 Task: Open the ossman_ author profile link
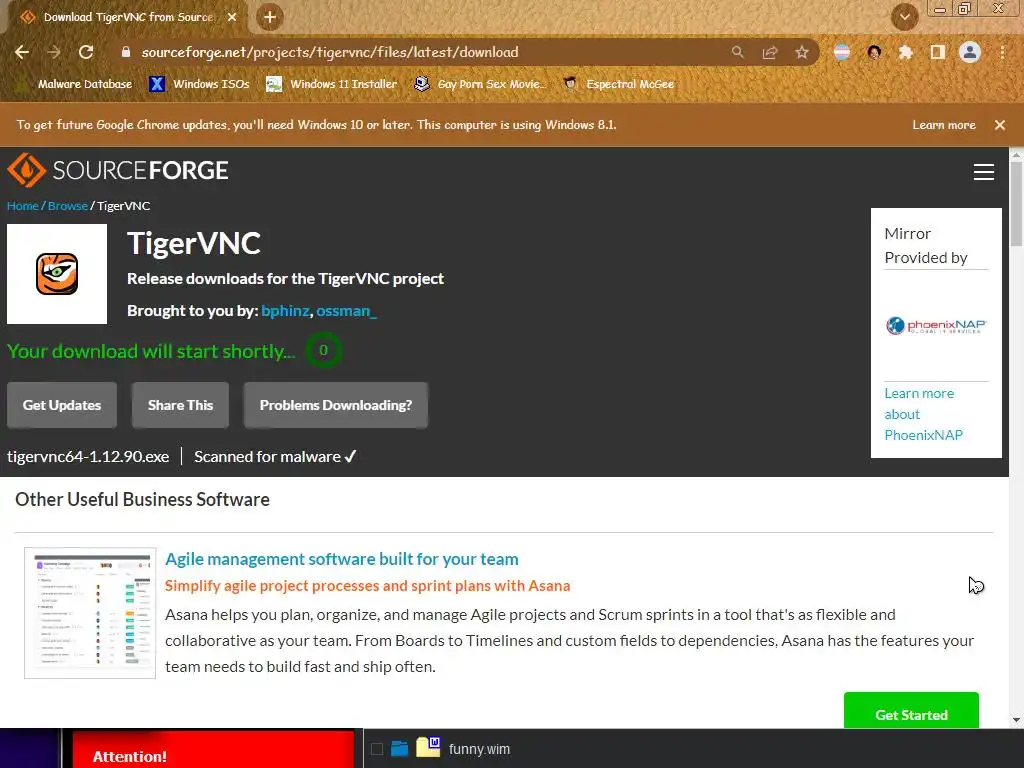[347, 311]
